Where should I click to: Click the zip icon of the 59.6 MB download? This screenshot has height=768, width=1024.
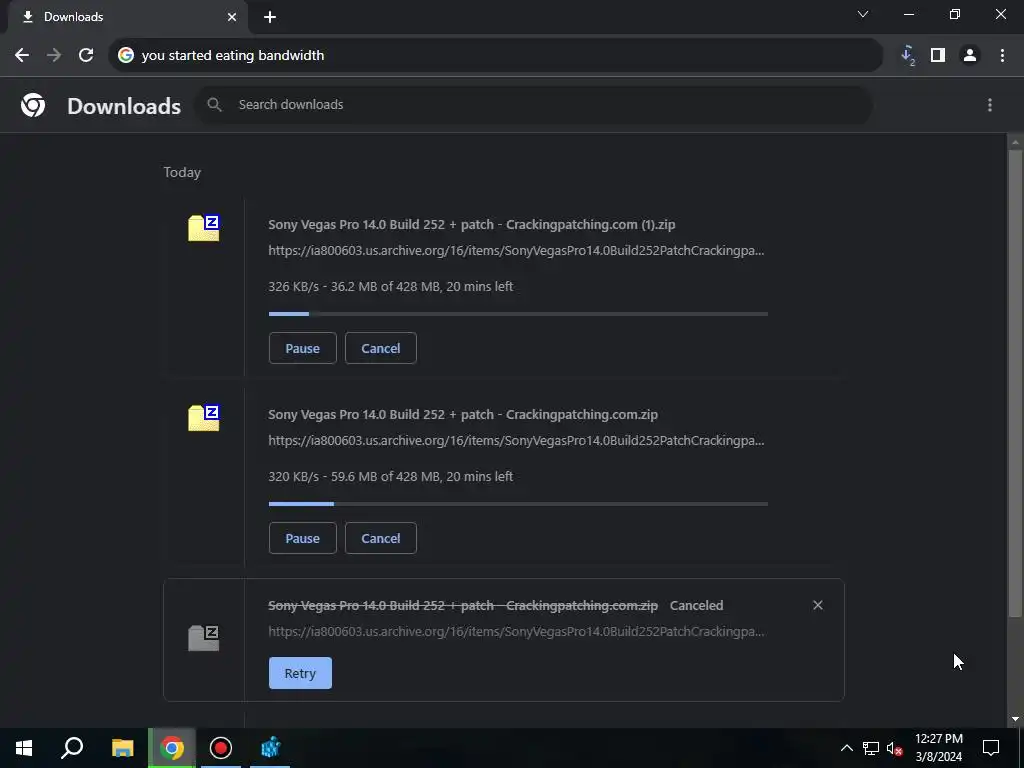[x=204, y=417]
